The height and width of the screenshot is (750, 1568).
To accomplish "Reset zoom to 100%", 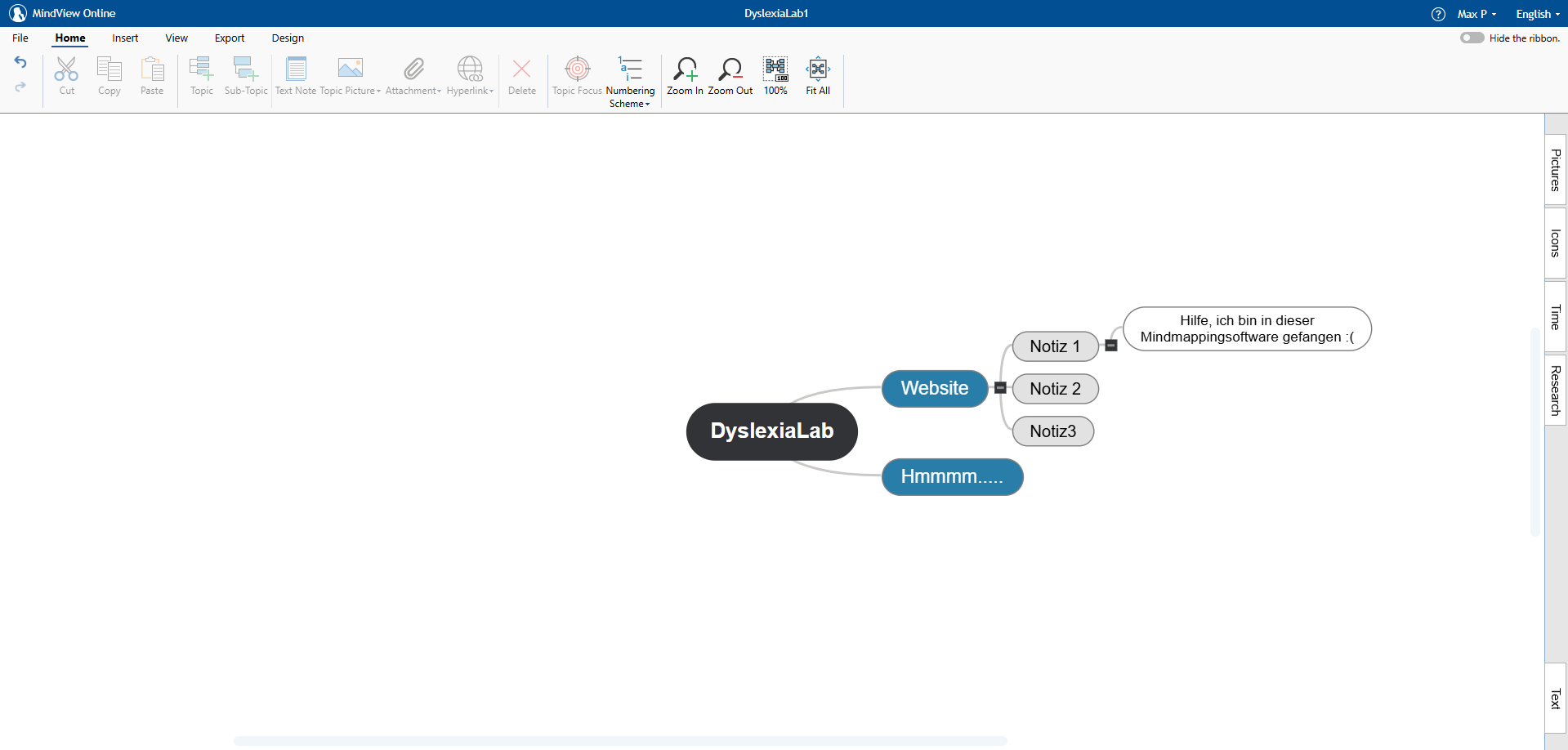I will 775,76.
